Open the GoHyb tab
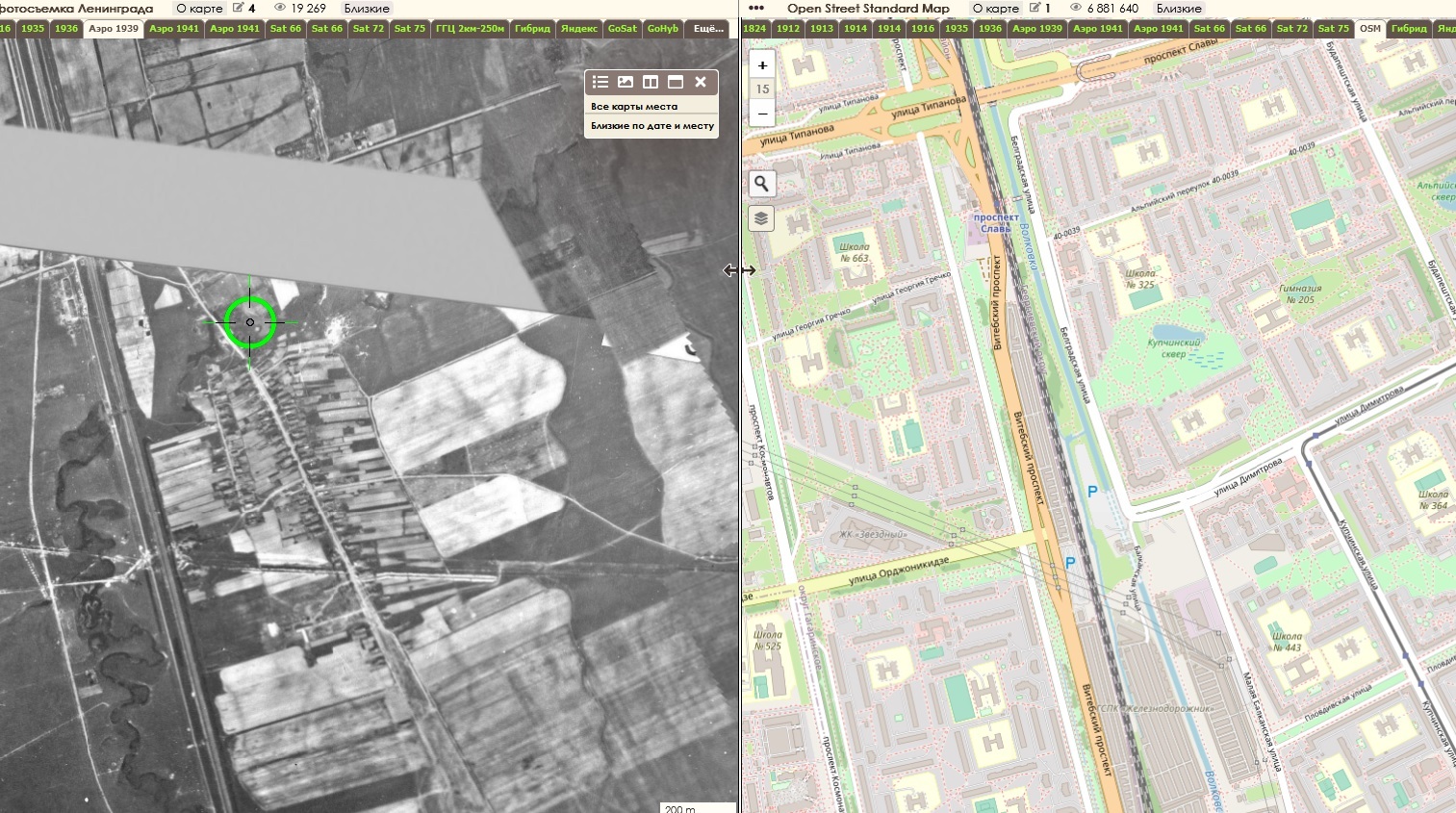The image size is (1456, 813). [x=663, y=28]
